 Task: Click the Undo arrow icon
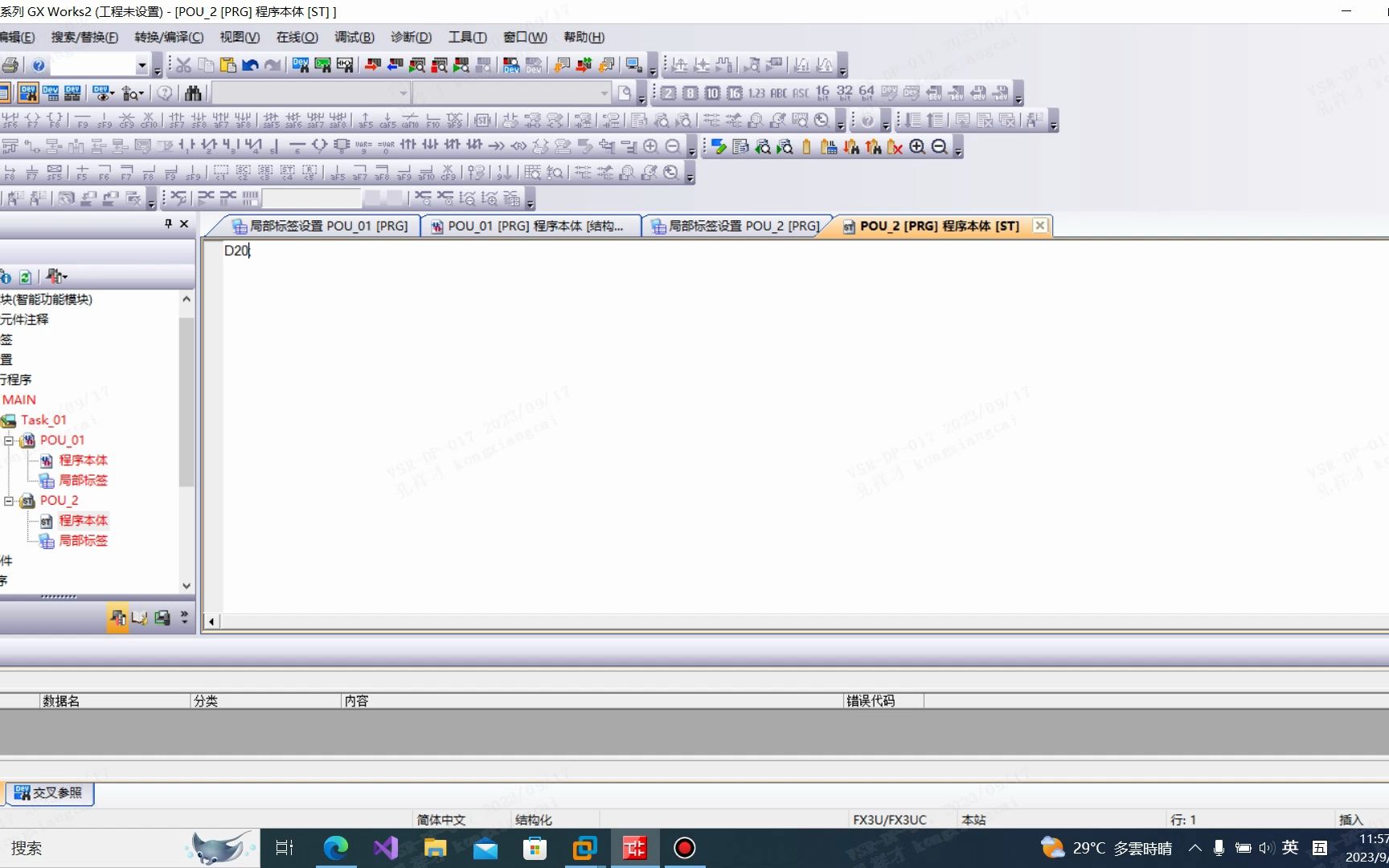click(251, 65)
